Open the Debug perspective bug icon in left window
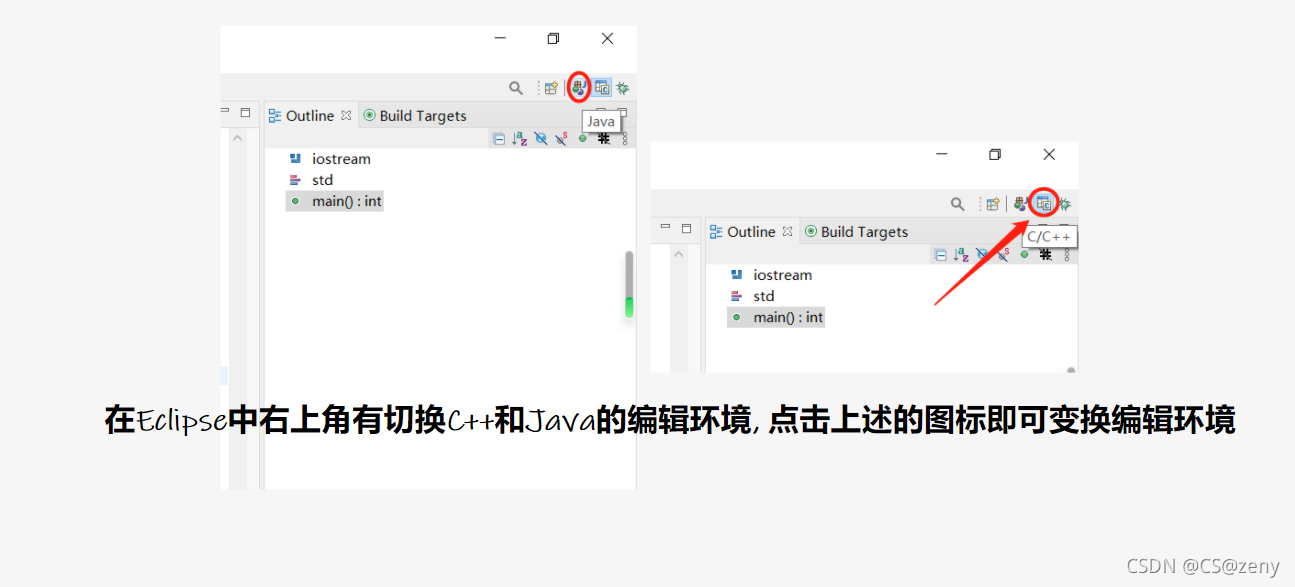 pos(623,88)
